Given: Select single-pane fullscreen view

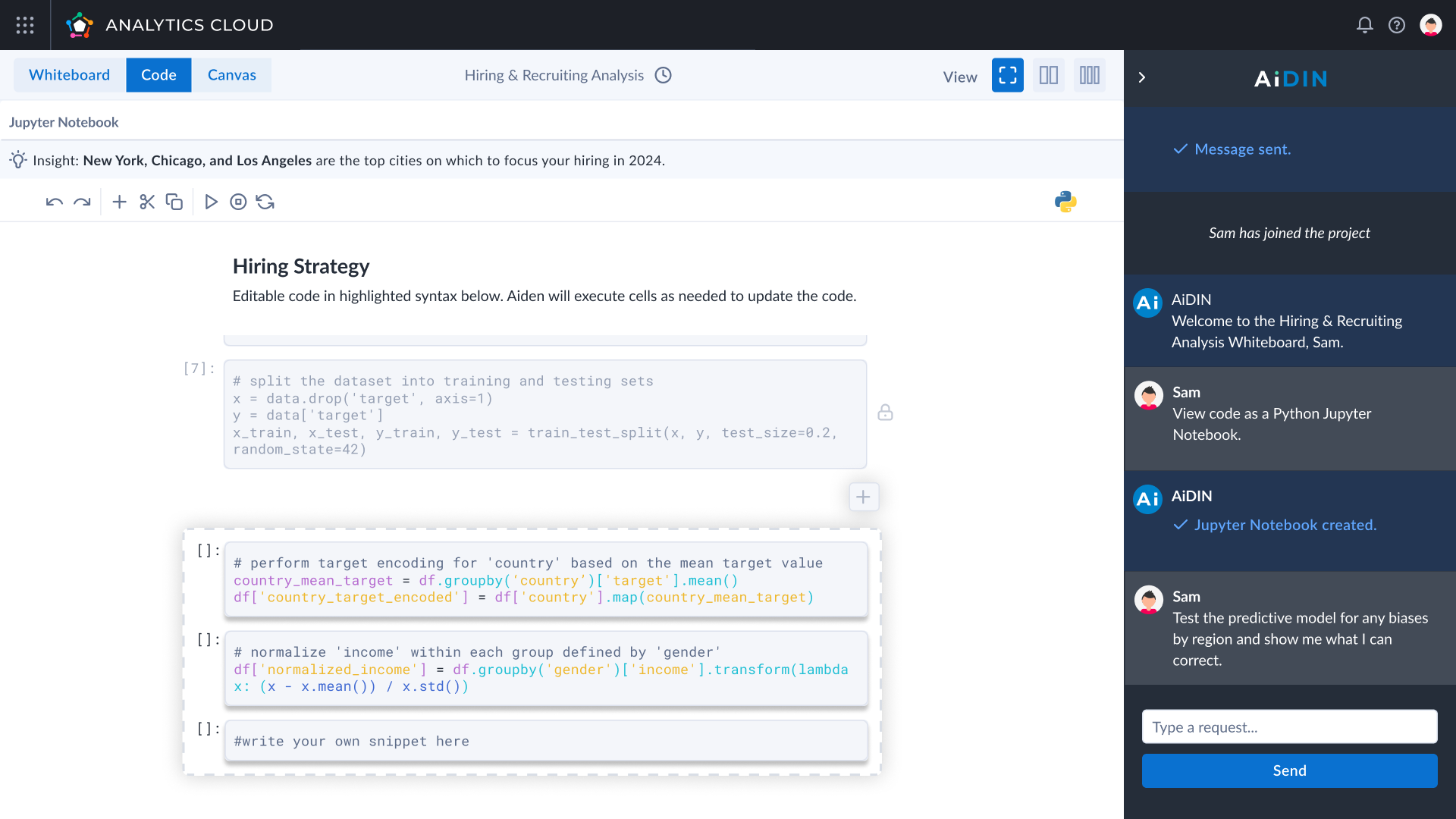Looking at the screenshot, I should coord(1008,75).
